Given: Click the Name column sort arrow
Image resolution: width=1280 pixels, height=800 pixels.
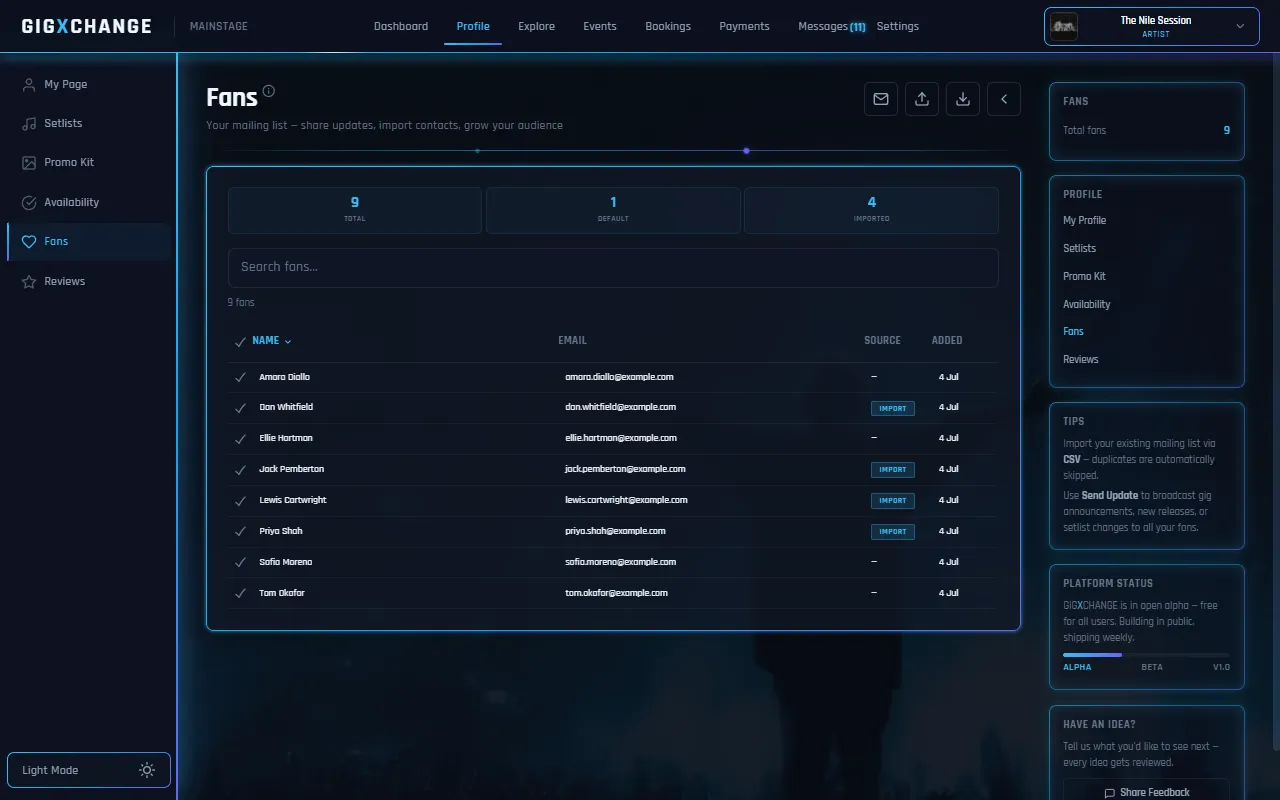Looking at the screenshot, I should pos(288,342).
